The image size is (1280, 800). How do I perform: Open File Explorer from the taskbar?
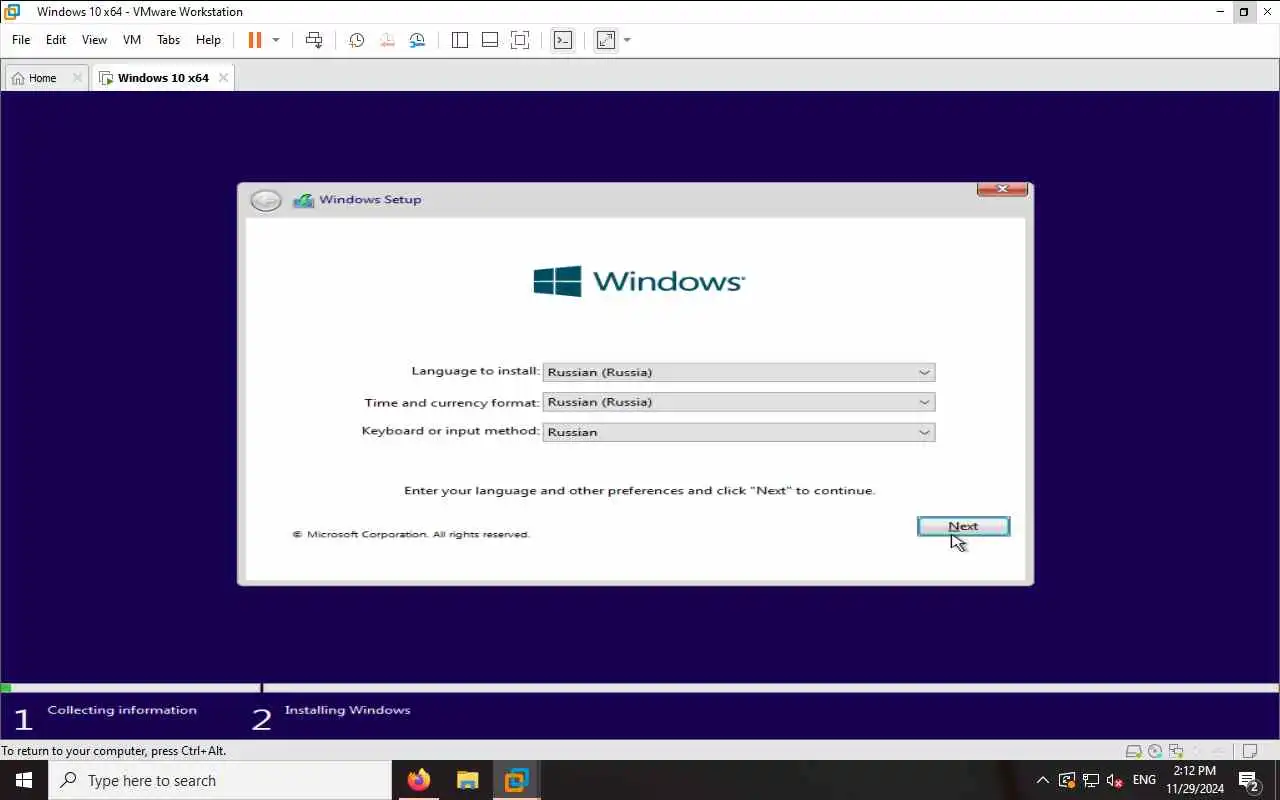(467, 780)
